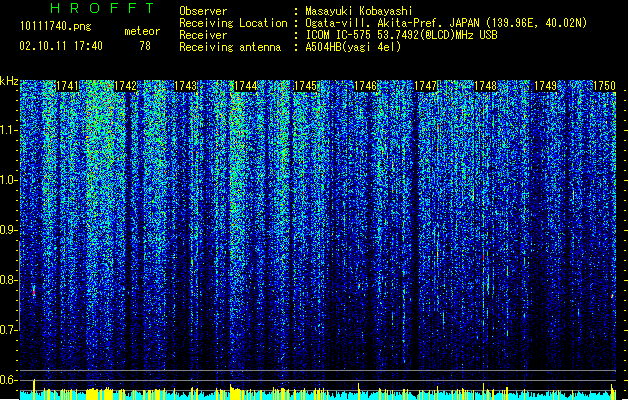Click the red echo spot near 1750 at 0.77 kHz
Image resolution: width=629 pixels, height=400 pixels.
[x=612, y=296]
